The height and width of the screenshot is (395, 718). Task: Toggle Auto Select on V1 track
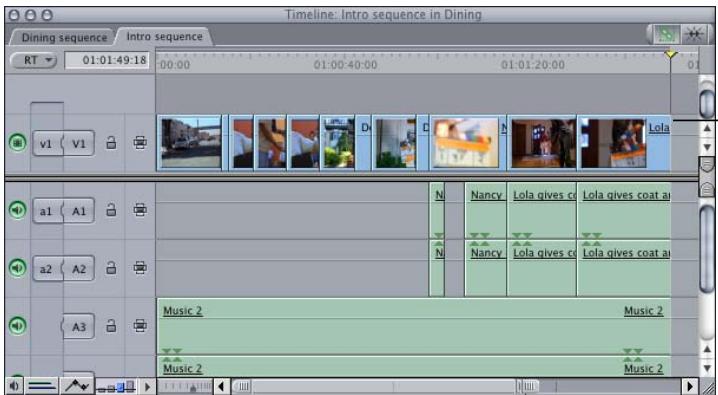pos(140,143)
